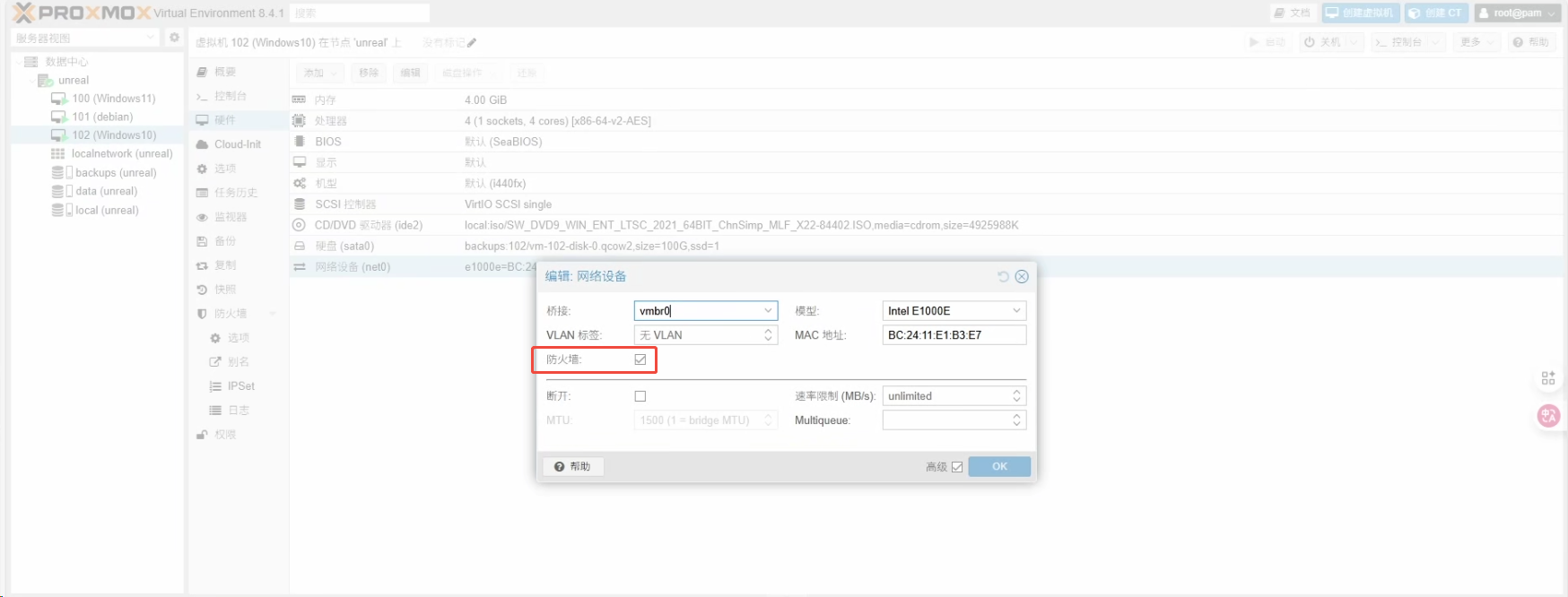Click the 帮助 help button in dialog
The width and height of the screenshot is (1568, 597).
click(x=573, y=467)
